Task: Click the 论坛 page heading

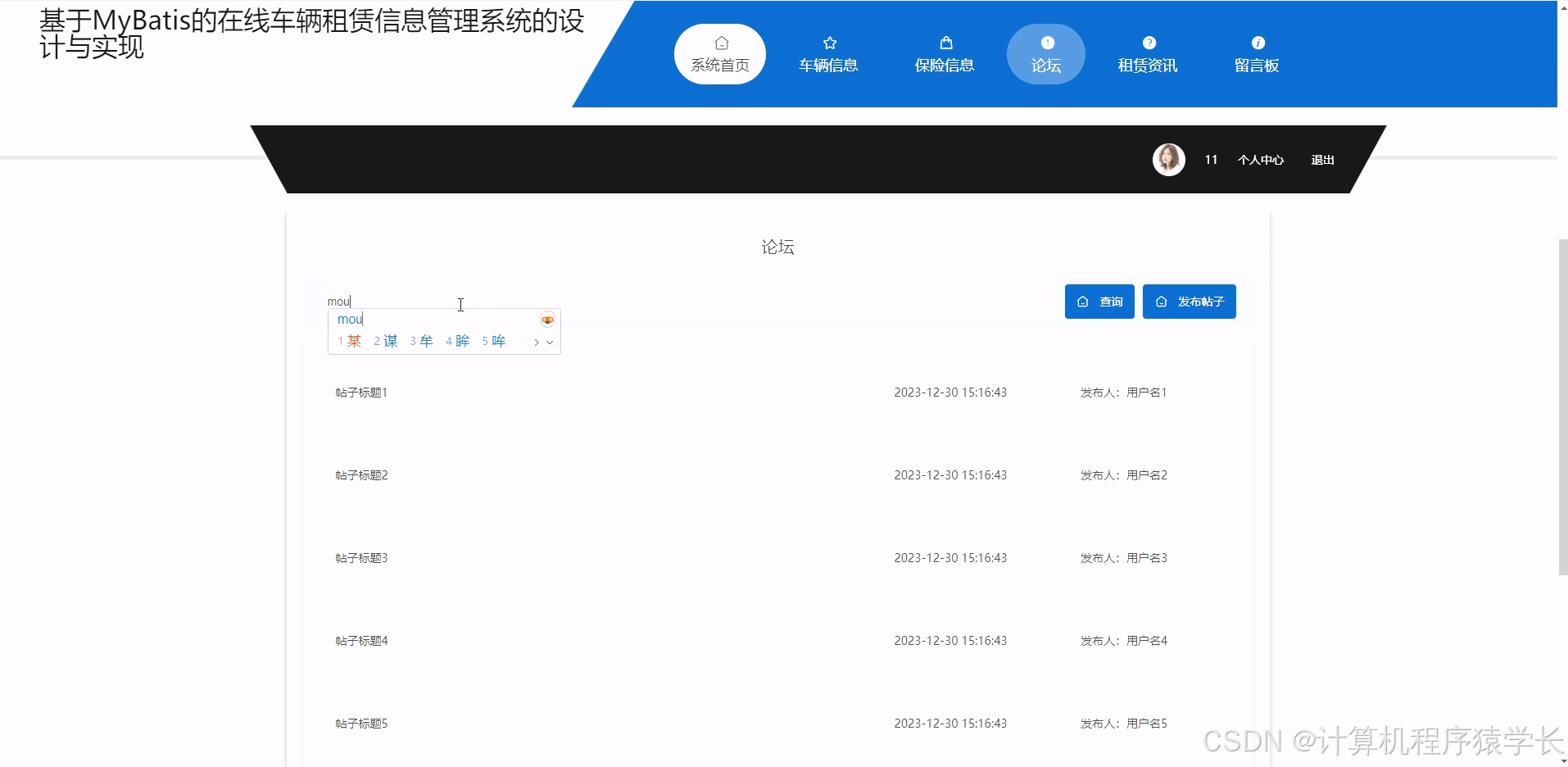Action: pyautogui.click(x=777, y=247)
